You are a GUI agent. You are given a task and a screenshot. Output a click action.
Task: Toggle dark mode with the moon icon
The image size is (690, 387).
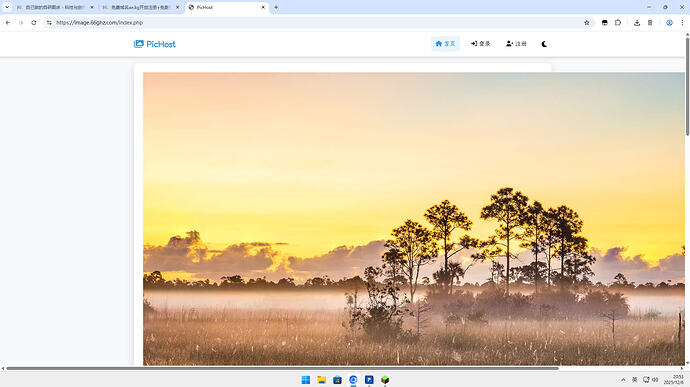click(x=544, y=44)
